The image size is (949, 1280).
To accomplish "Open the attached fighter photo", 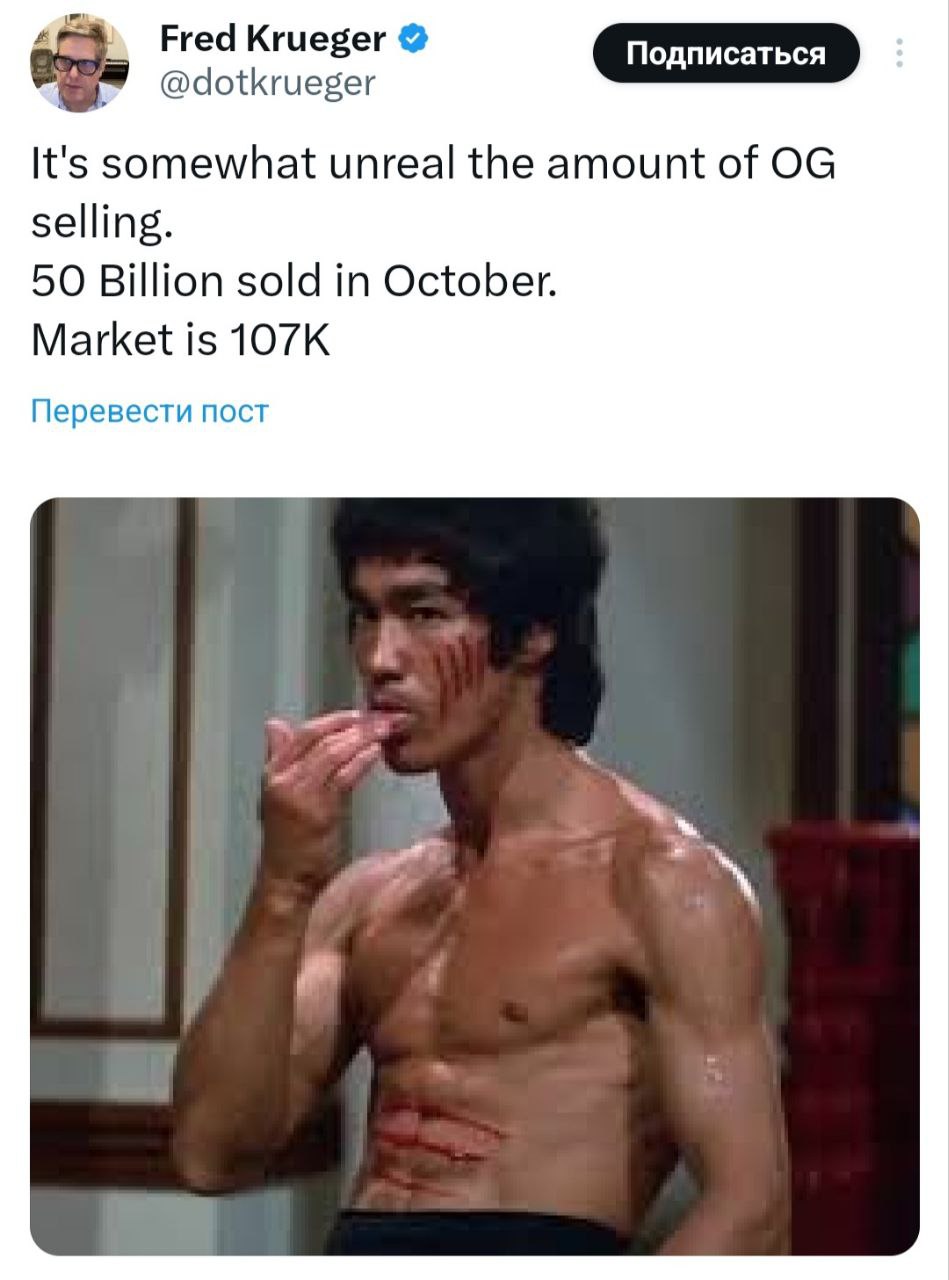I will click(474, 875).
